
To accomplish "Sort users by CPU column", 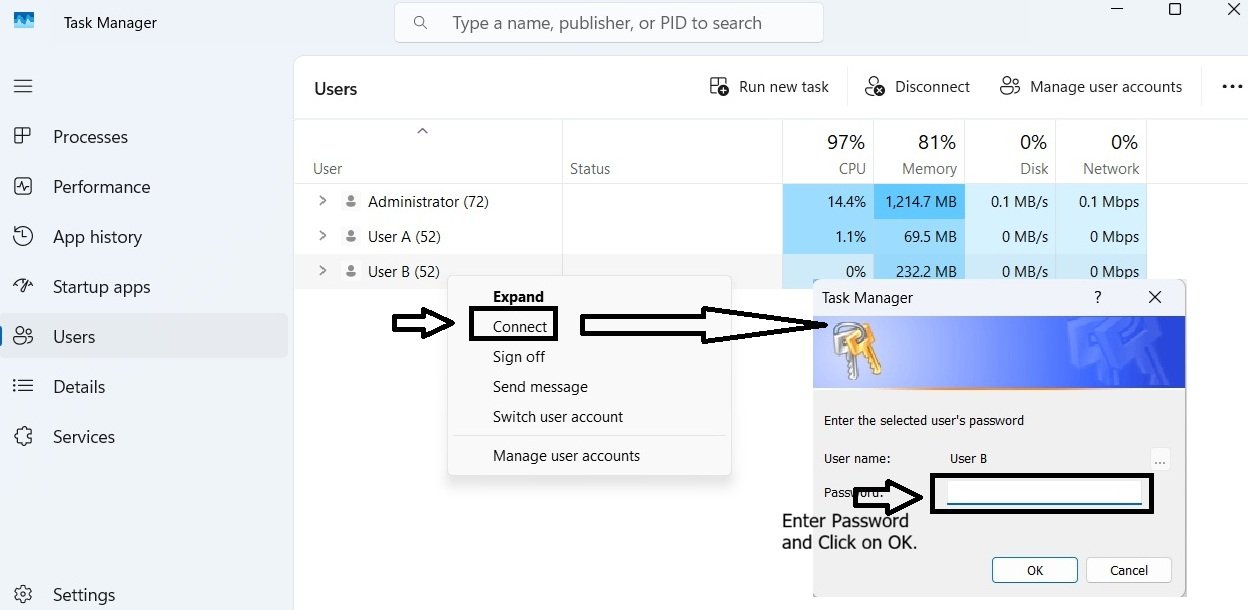I will click(x=828, y=152).
